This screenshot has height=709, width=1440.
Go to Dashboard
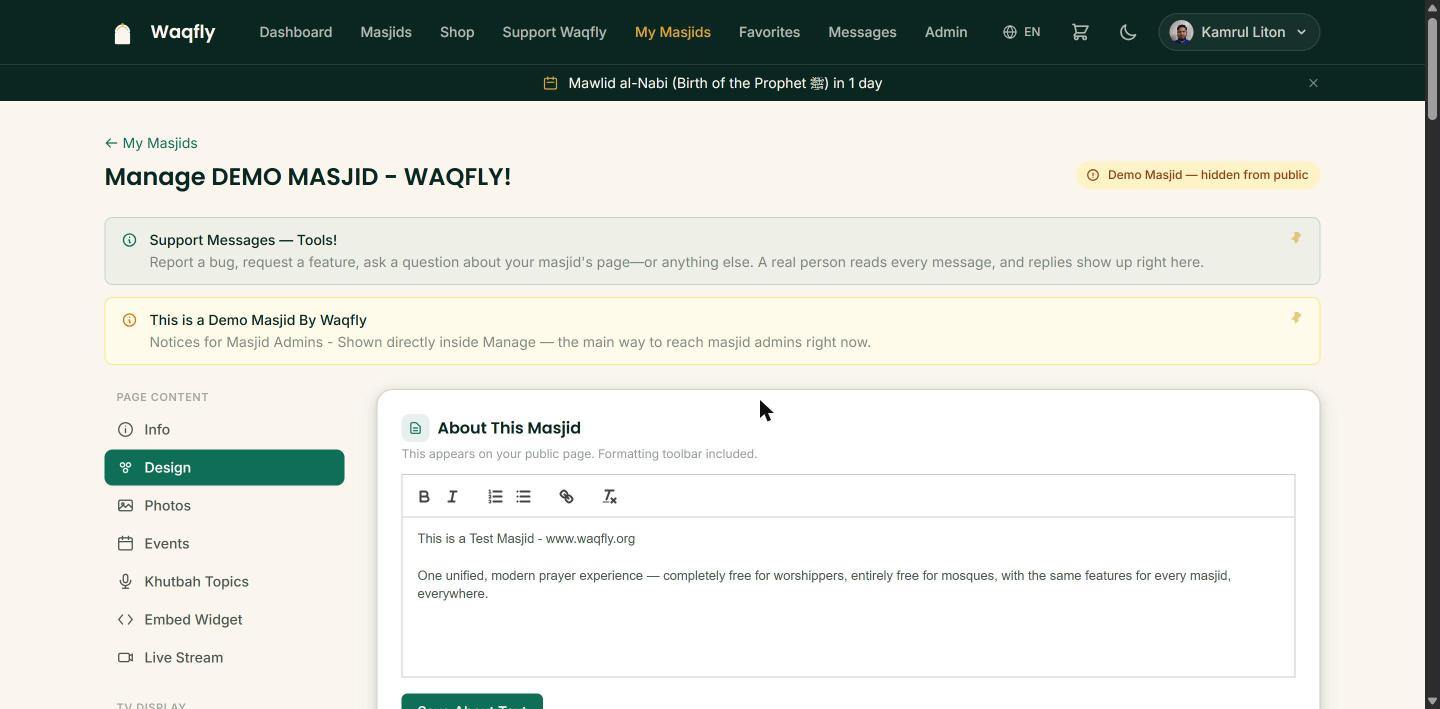pos(295,32)
